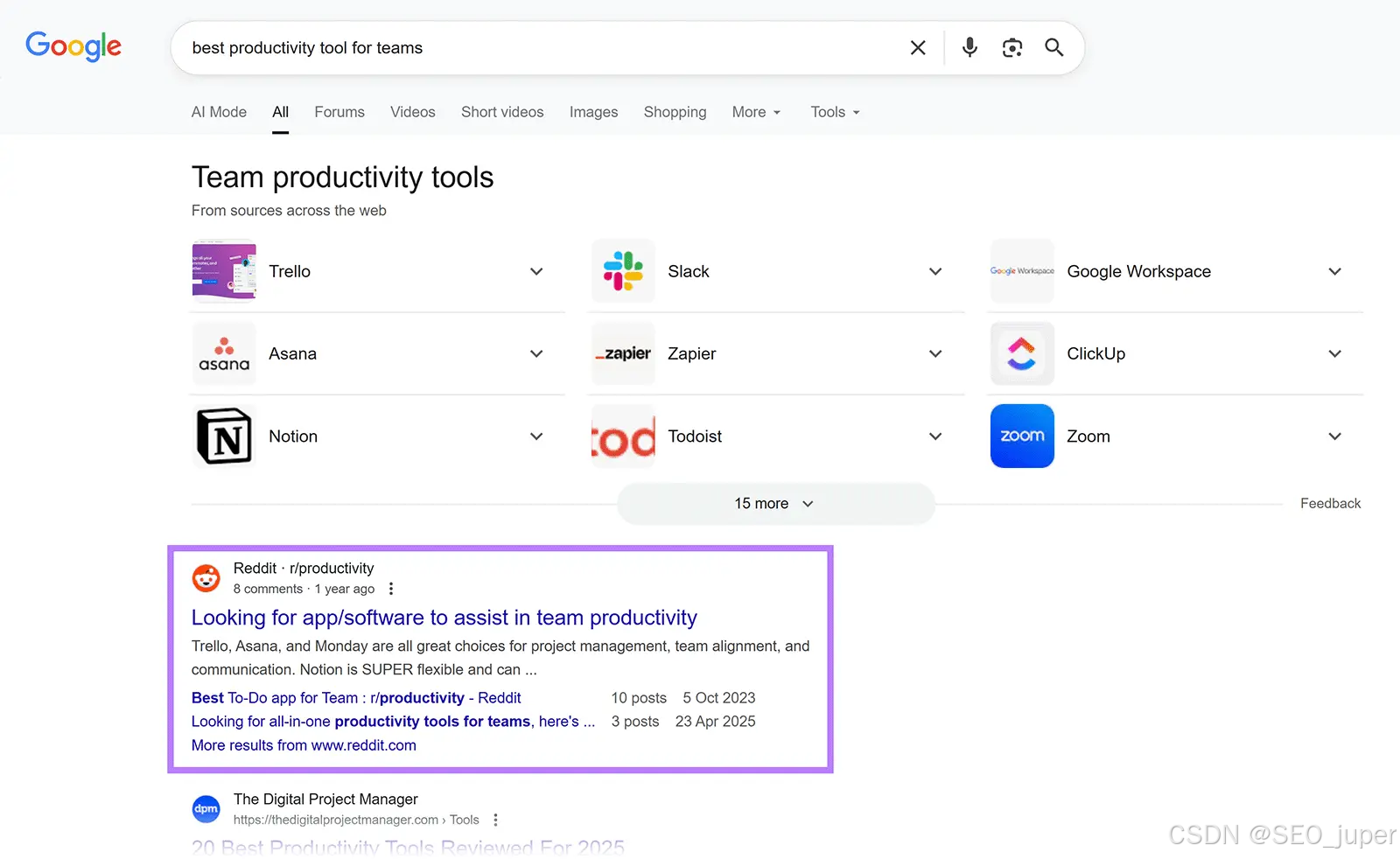Open the Trello thumbnail image

click(x=224, y=271)
